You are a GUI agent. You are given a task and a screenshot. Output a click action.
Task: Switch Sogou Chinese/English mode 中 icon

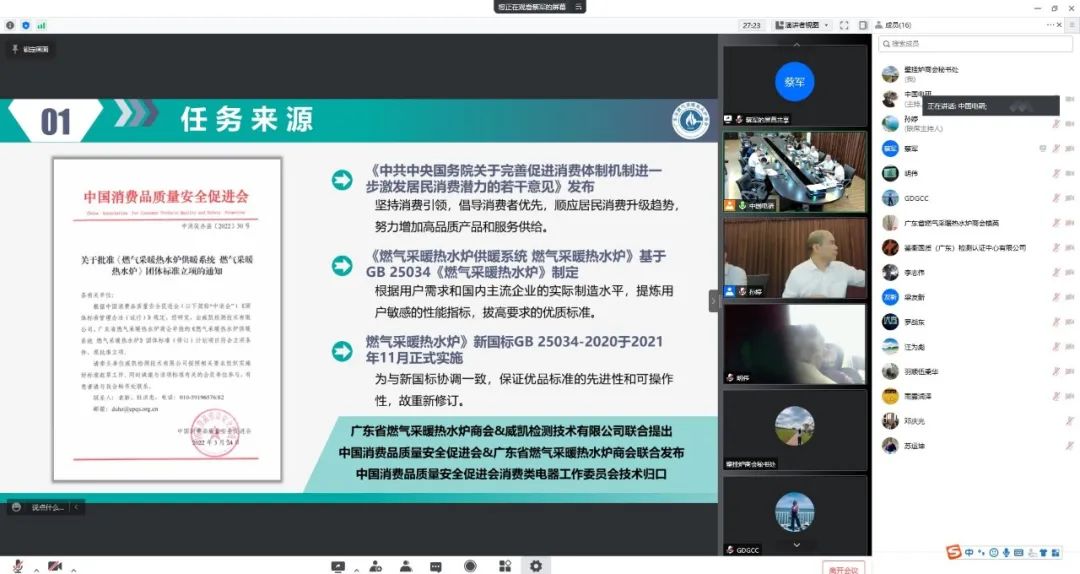969,553
